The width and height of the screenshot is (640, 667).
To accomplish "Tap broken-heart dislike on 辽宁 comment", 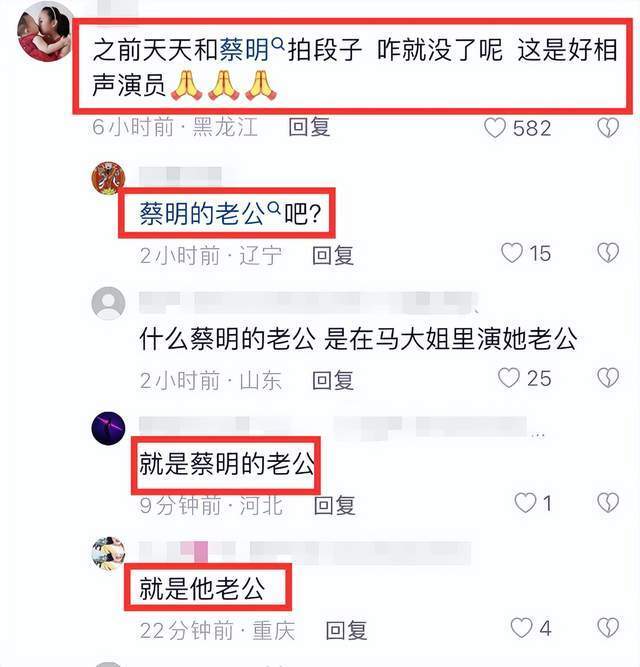I will [608, 253].
